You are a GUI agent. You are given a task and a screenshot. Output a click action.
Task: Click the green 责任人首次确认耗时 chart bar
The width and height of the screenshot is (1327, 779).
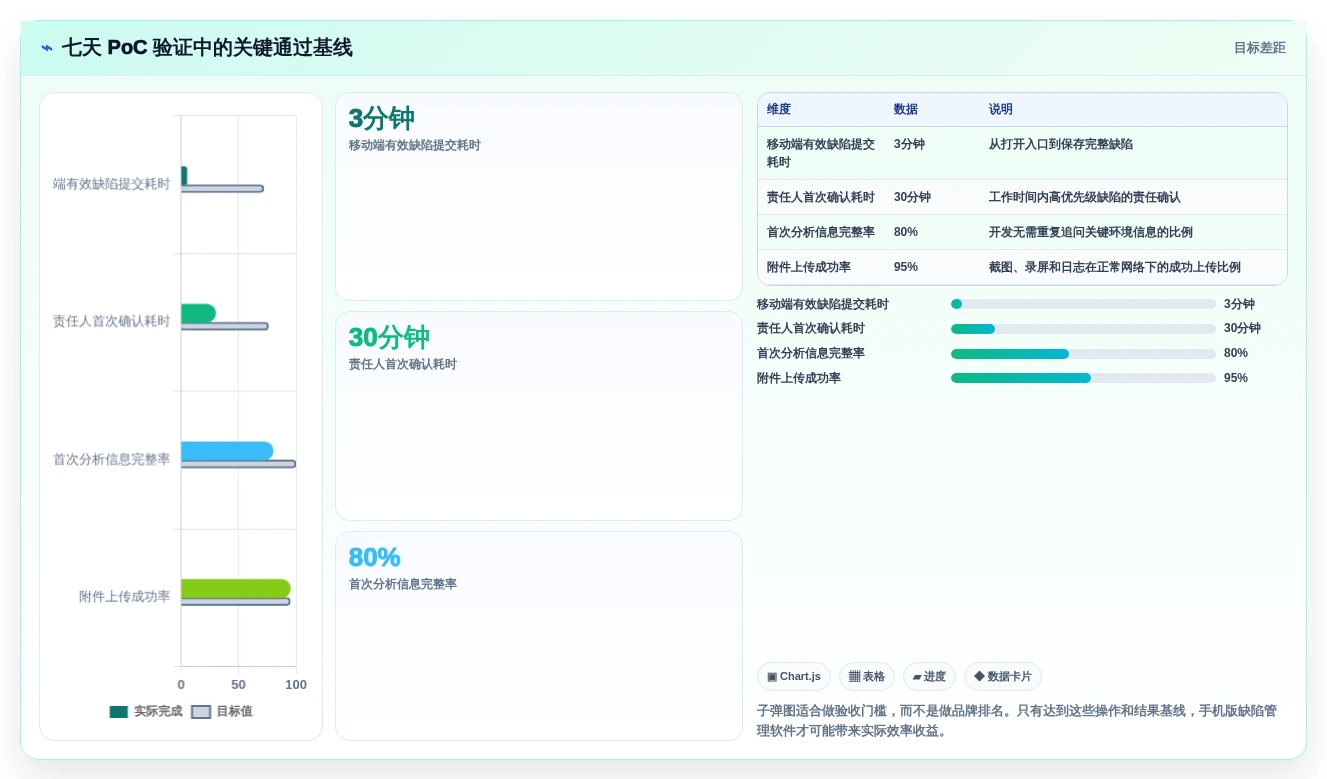(198, 313)
